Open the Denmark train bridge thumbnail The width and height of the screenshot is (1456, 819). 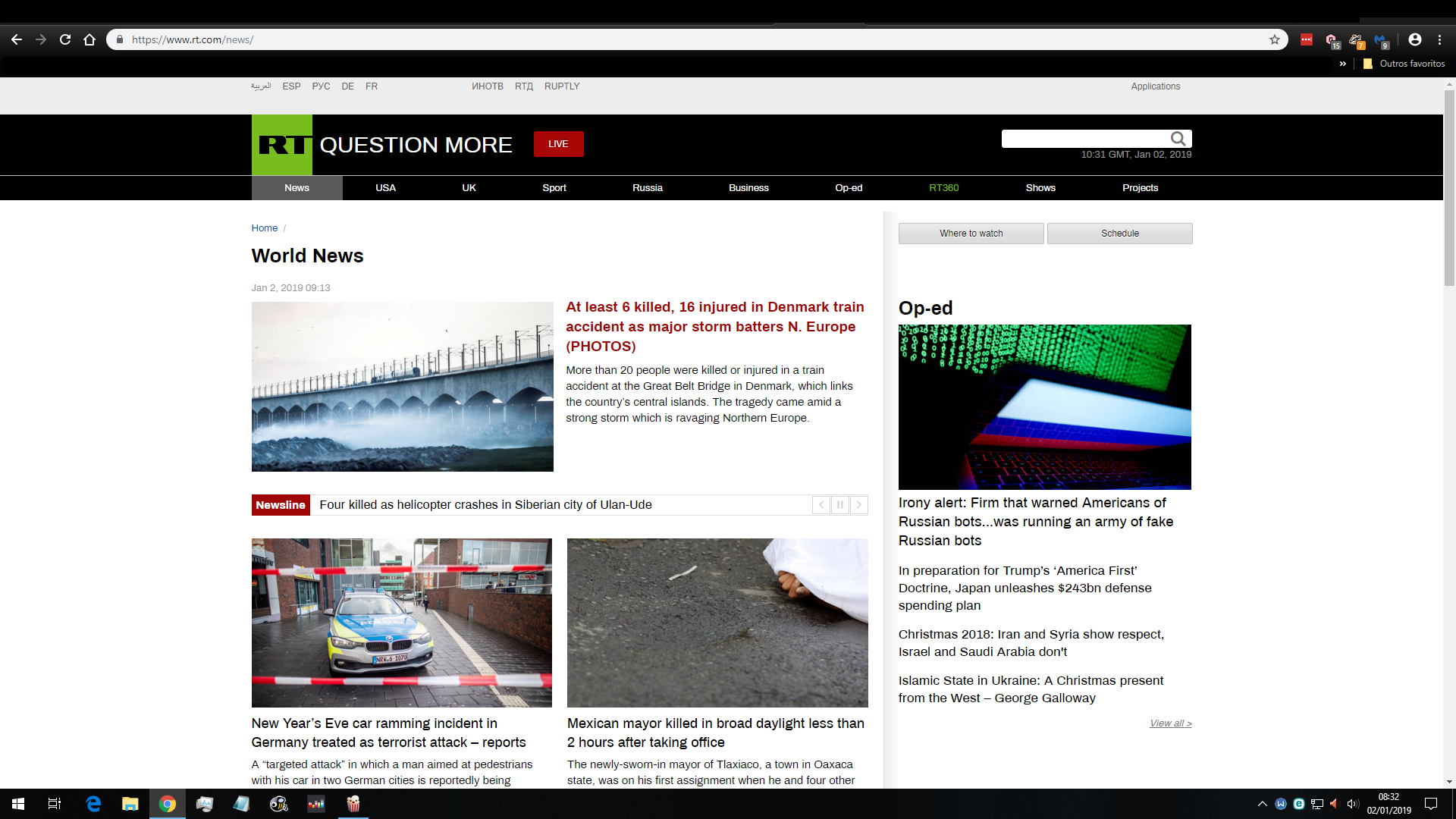click(402, 387)
